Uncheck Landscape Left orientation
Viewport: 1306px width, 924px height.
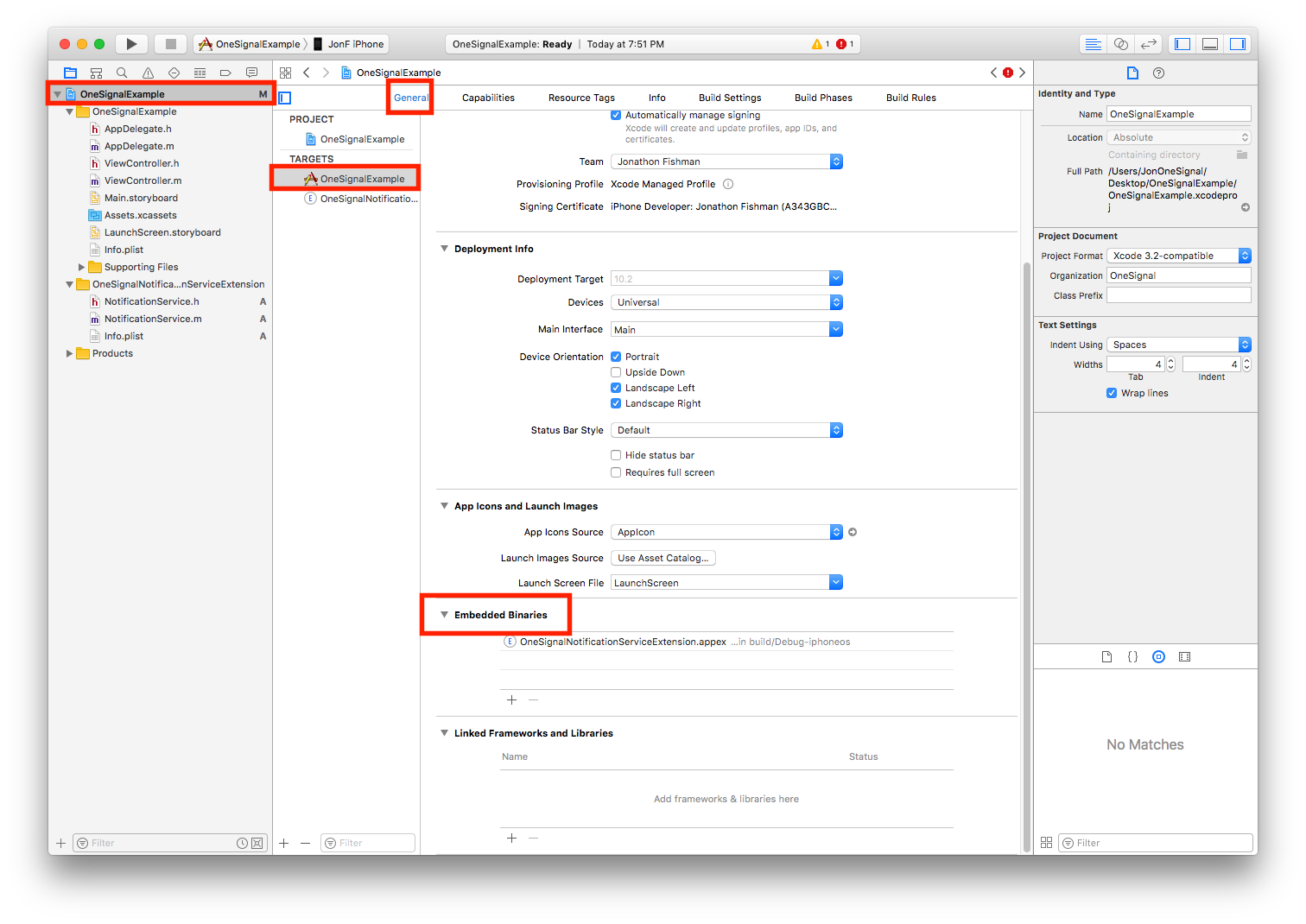(616, 388)
